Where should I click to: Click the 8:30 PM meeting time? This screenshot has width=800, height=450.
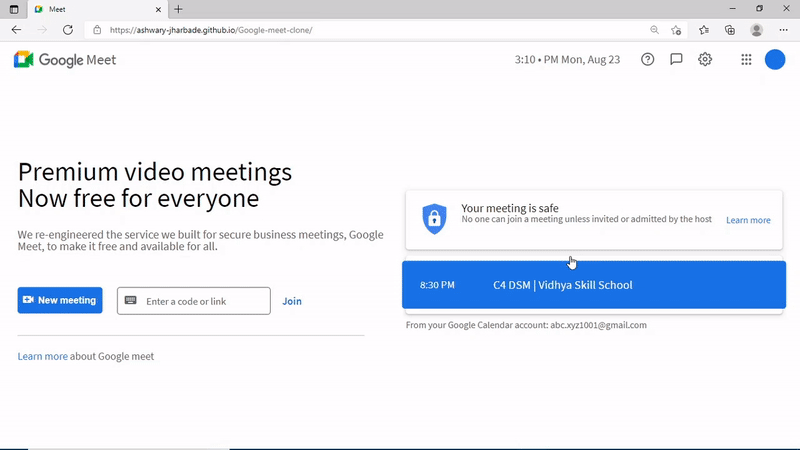[x=437, y=285]
